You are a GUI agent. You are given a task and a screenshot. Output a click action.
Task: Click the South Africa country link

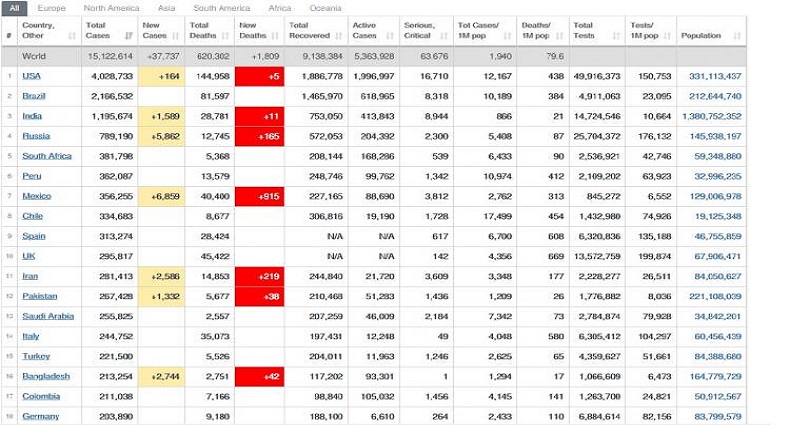tap(48, 156)
